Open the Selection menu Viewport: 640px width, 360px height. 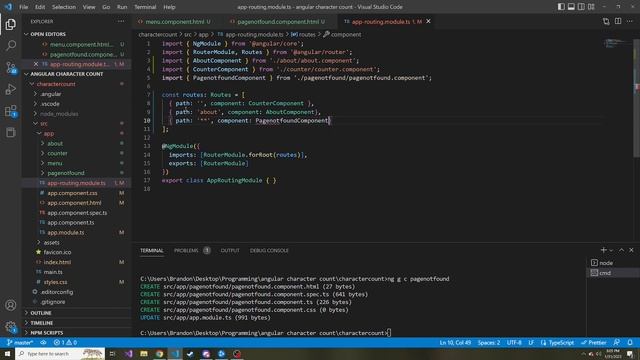pos(64,7)
